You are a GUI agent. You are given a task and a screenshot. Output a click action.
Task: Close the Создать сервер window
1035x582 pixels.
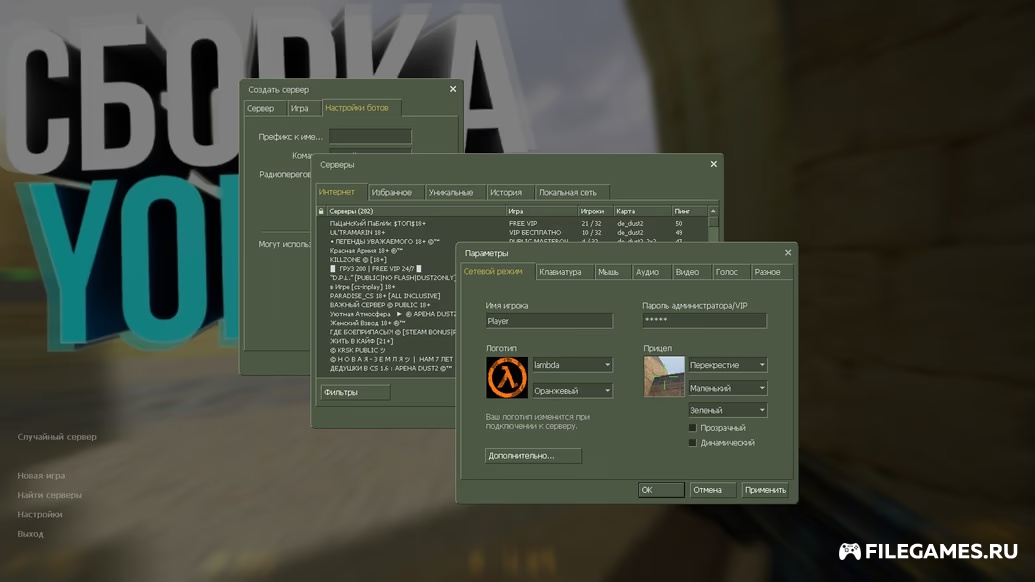point(453,89)
